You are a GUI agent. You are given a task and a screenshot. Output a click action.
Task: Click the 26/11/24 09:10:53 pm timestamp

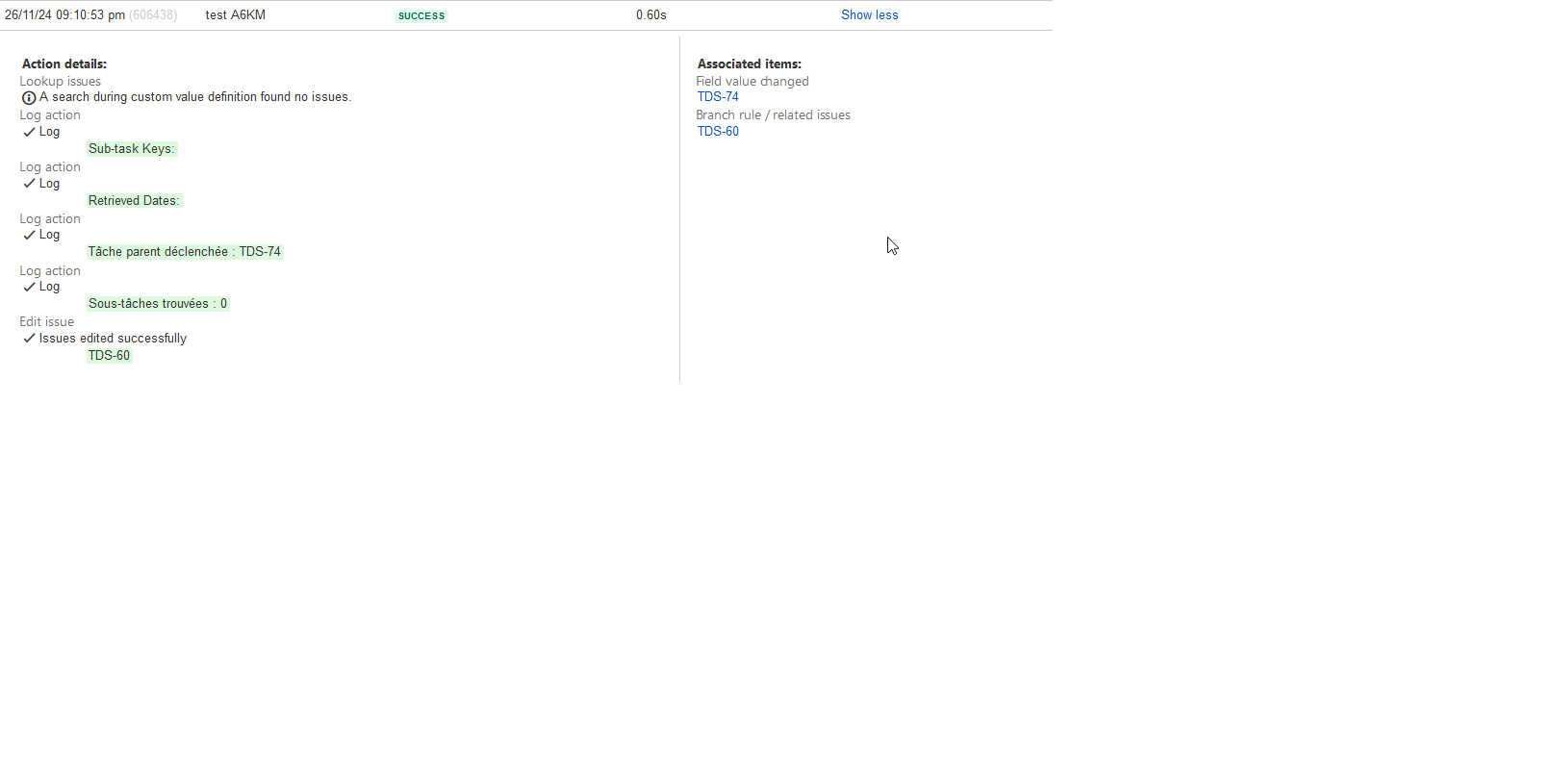(64, 15)
